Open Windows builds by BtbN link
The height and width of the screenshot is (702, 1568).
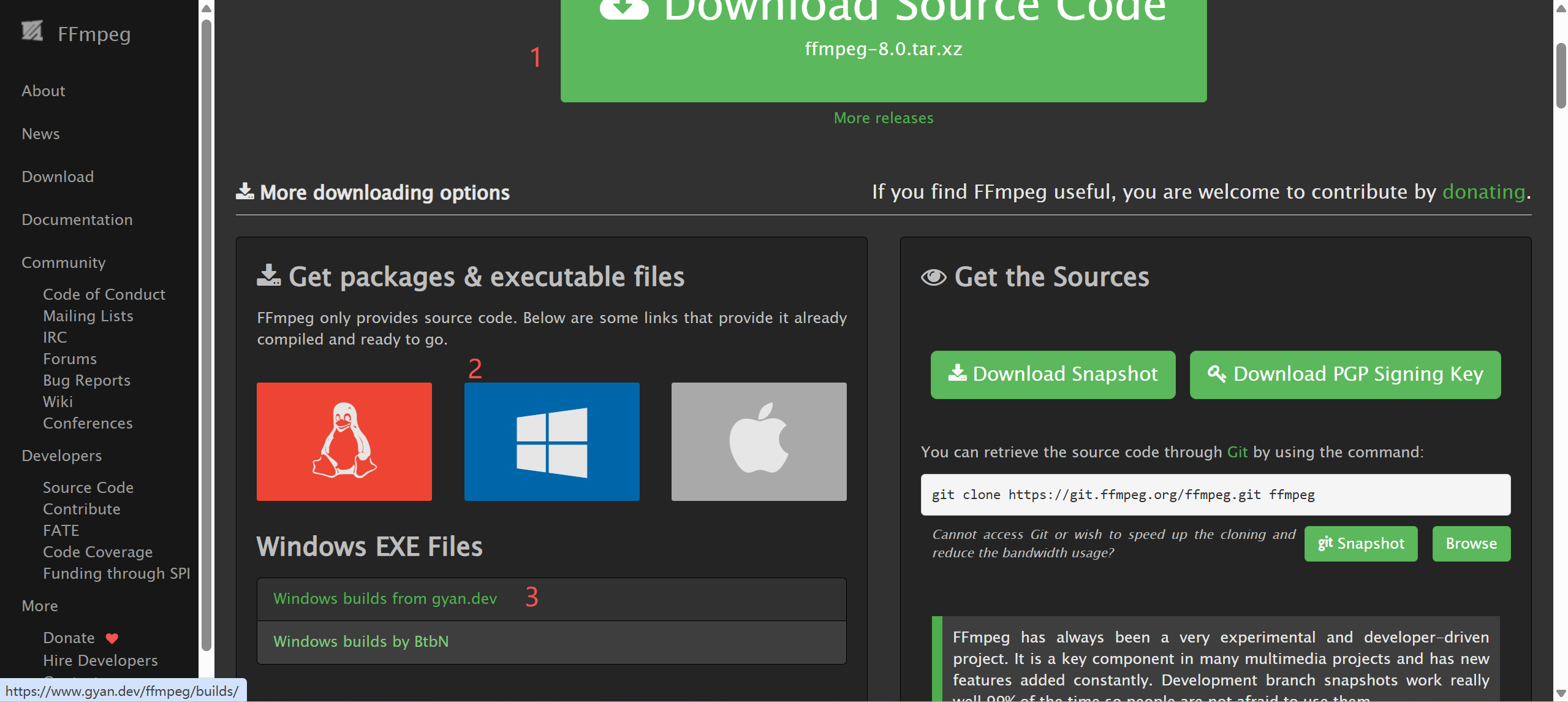pos(361,641)
